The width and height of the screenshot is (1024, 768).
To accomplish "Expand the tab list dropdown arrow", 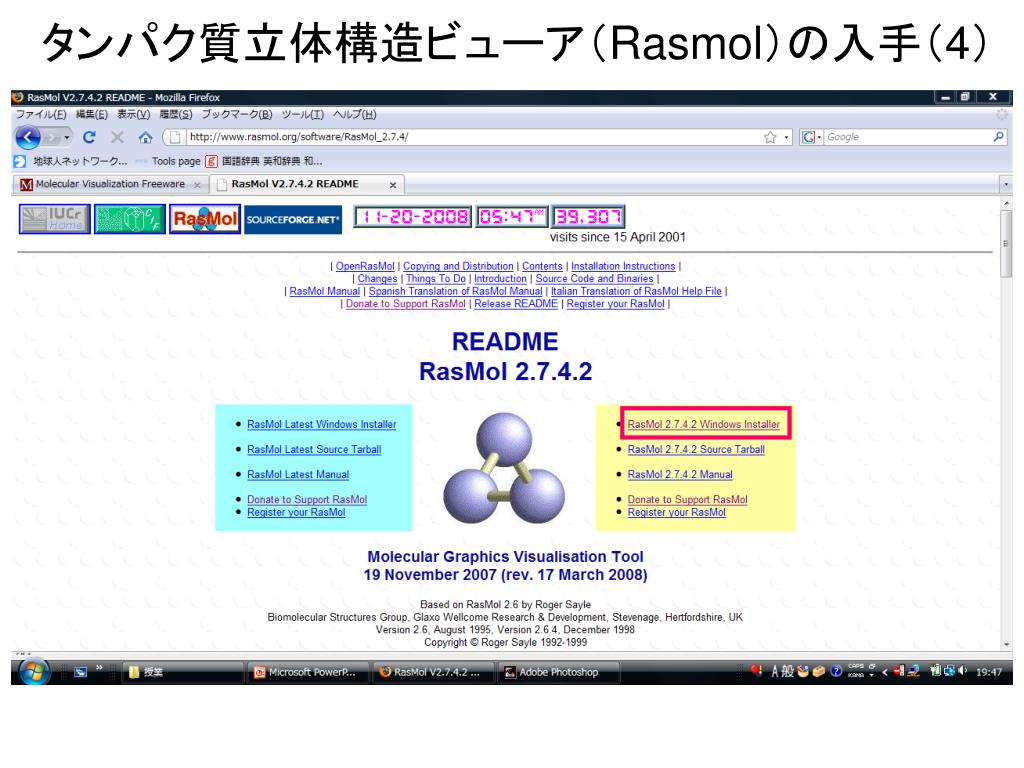I will click(x=1006, y=185).
